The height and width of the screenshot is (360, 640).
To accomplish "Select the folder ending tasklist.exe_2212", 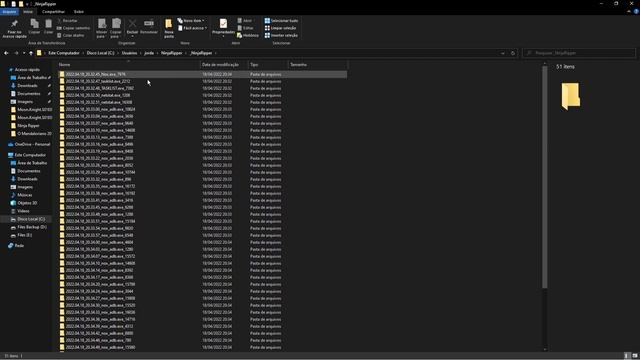I will pos(202,81).
